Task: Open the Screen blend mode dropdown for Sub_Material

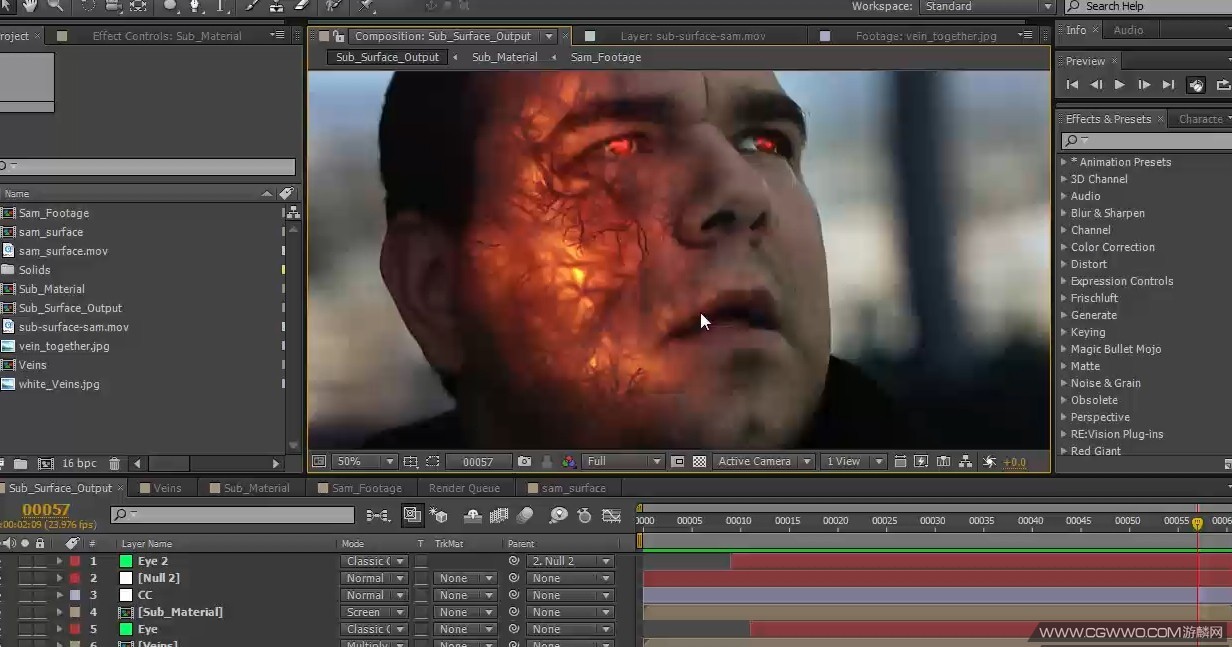Action: click(x=373, y=612)
